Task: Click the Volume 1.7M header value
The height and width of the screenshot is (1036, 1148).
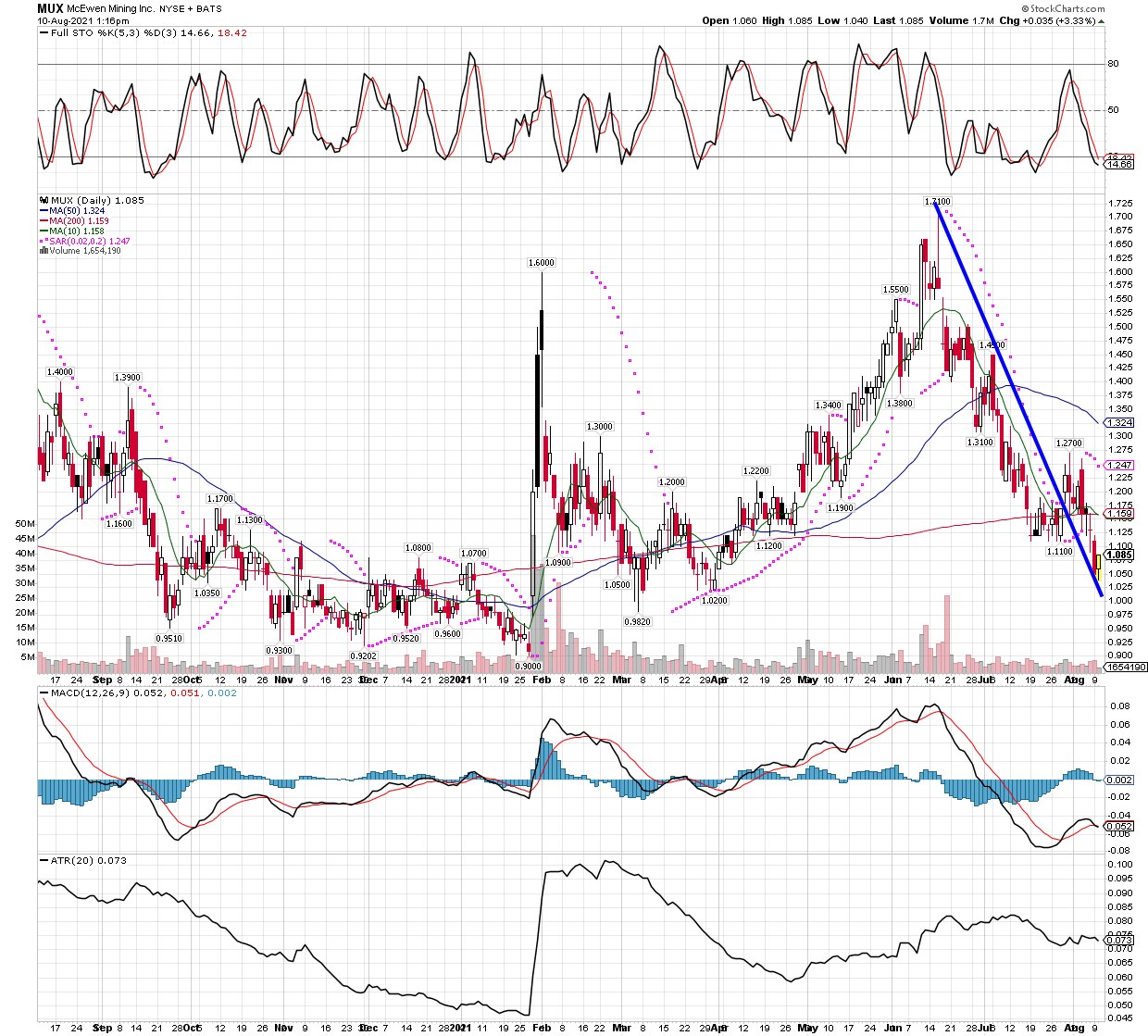Action: pyautogui.click(x=961, y=20)
